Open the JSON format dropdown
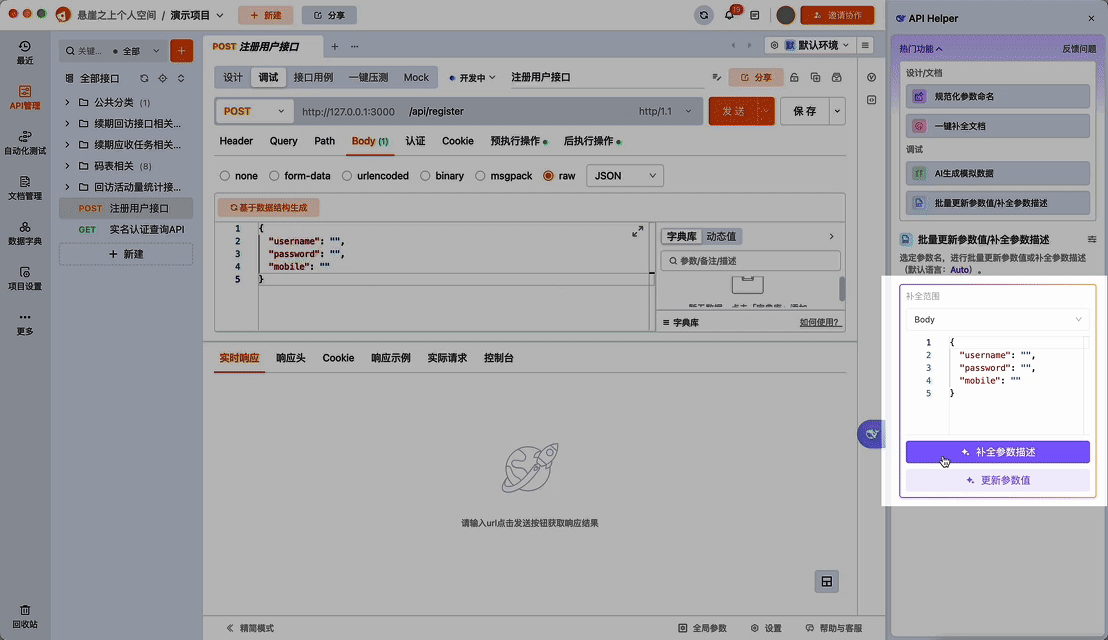This screenshot has height=640, width=1108. (624, 175)
